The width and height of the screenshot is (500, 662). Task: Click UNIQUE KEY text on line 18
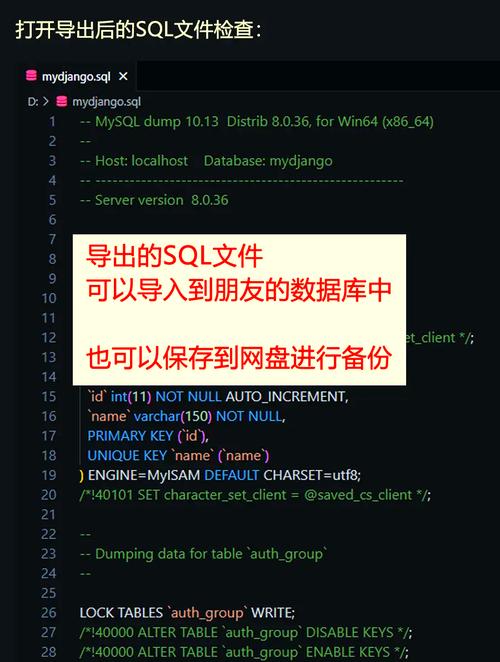pos(127,456)
